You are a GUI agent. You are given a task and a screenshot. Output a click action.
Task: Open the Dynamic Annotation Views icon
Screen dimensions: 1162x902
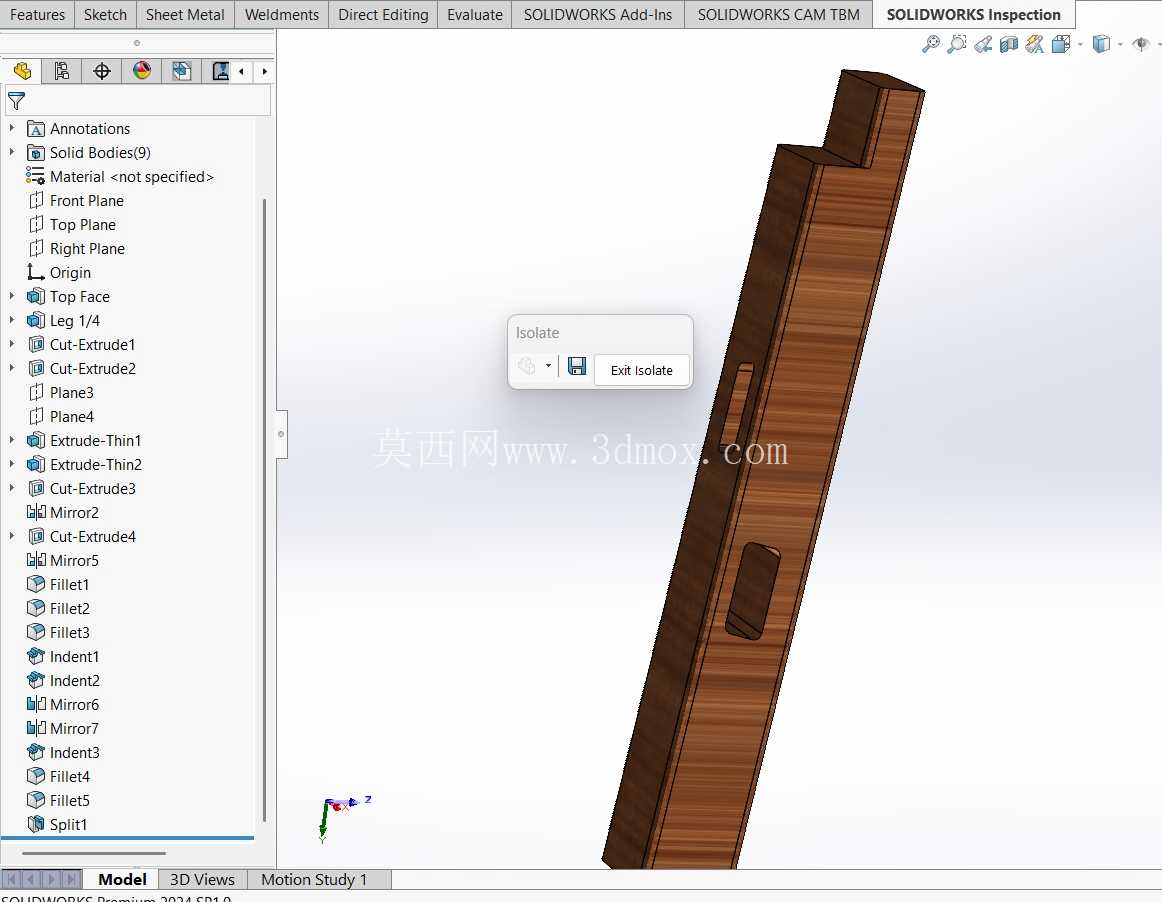tap(1035, 44)
